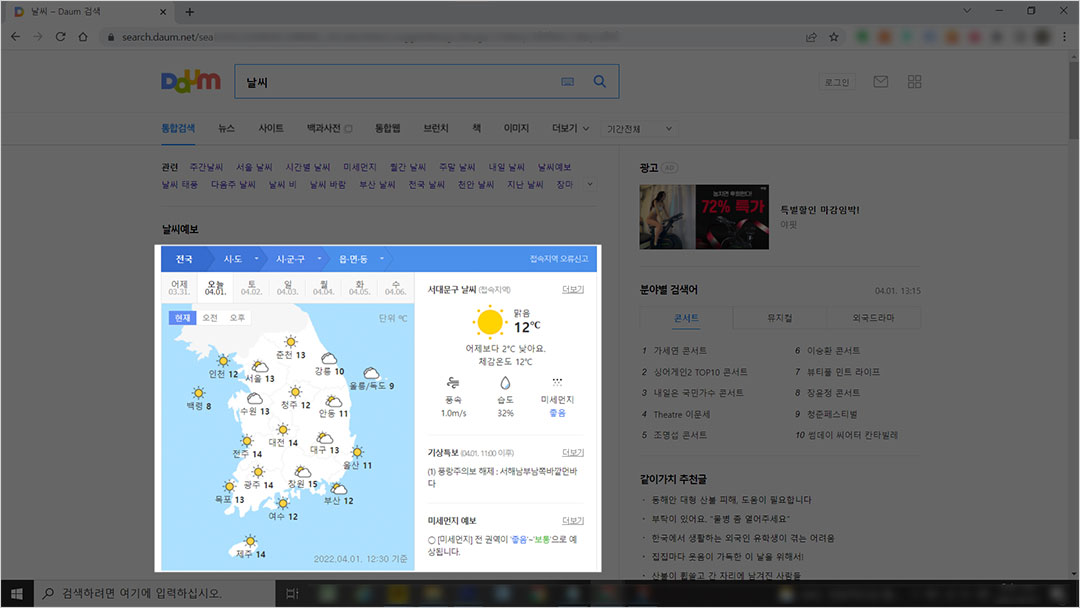Open 더보기 next to 서대문구 날씨
Image resolution: width=1080 pixels, height=608 pixels.
572,289
